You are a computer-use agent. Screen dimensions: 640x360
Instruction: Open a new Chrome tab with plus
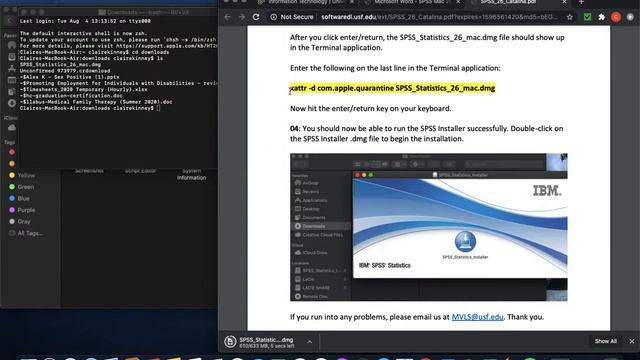pos(581,2)
